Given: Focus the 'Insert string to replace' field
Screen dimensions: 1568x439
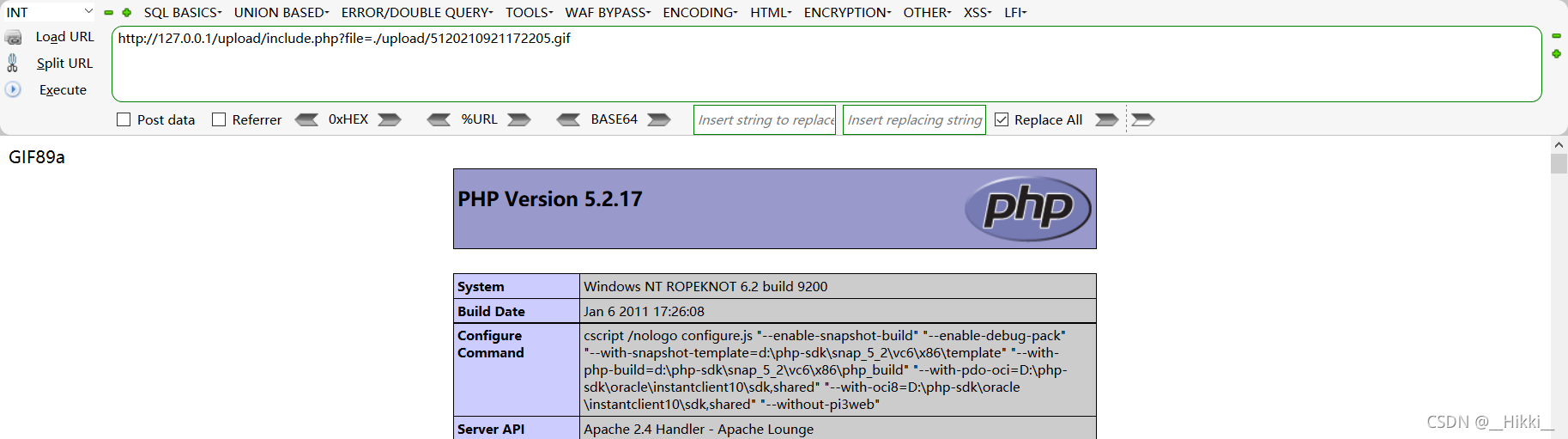Looking at the screenshot, I should tap(766, 119).
